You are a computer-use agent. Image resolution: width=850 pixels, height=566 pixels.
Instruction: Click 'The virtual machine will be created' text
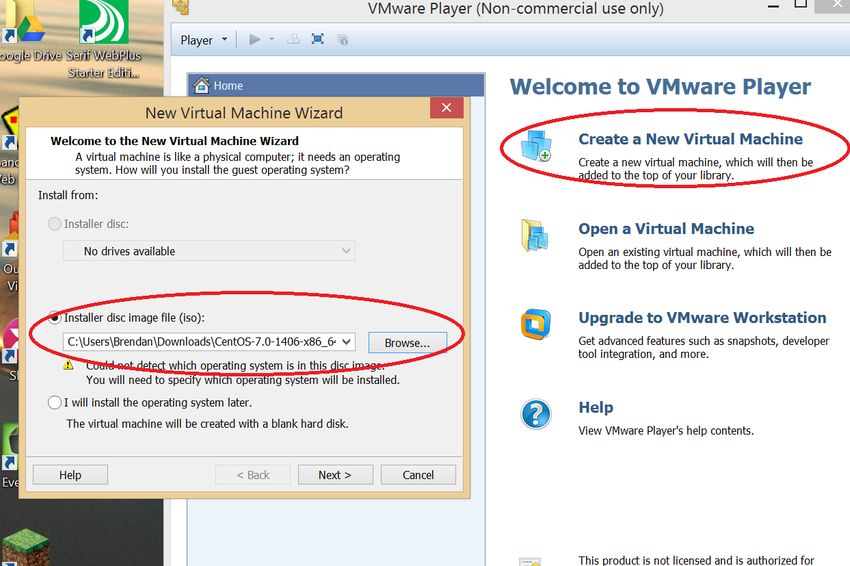click(x=207, y=423)
